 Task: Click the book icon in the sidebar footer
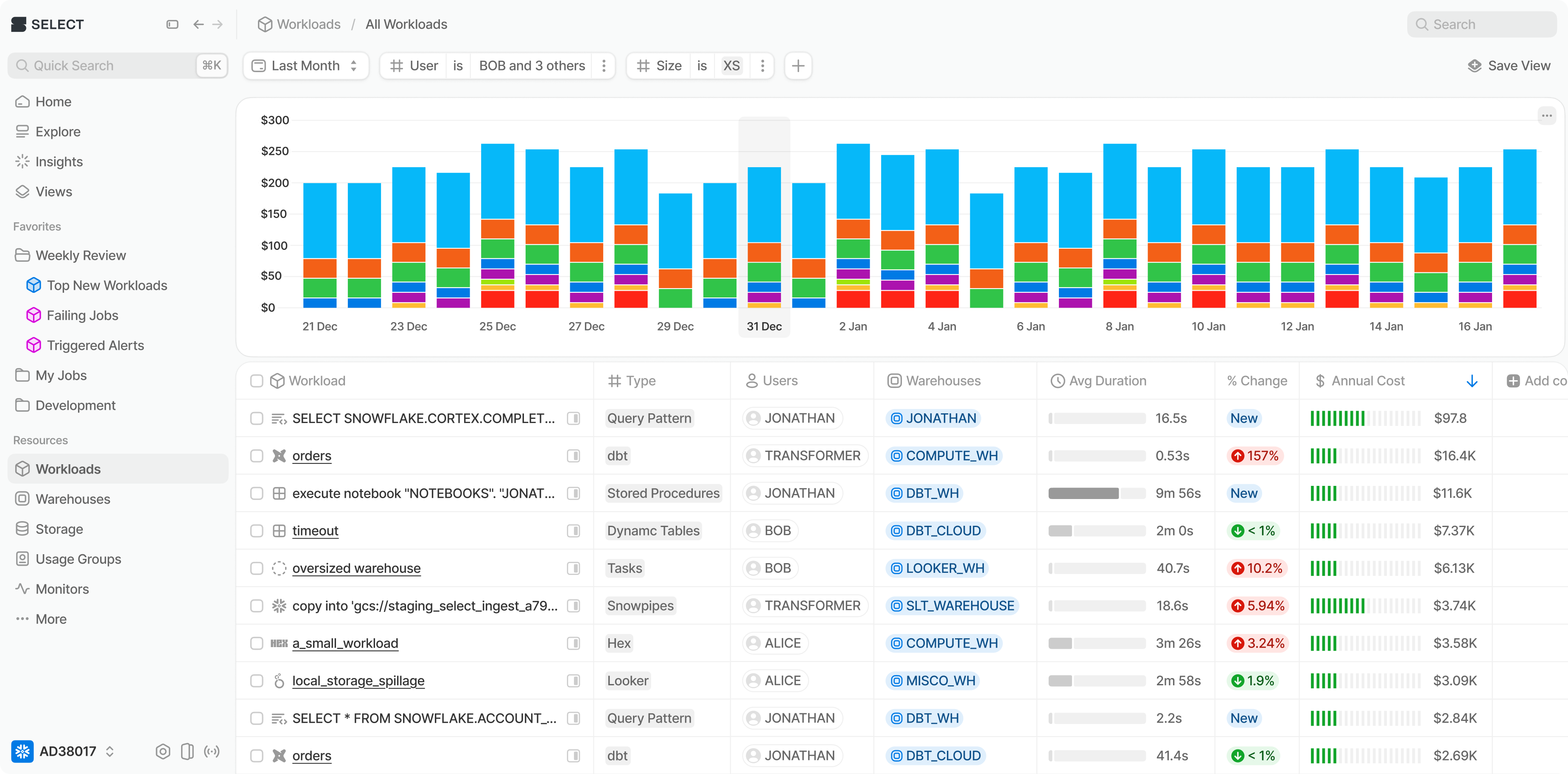(188, 752)
